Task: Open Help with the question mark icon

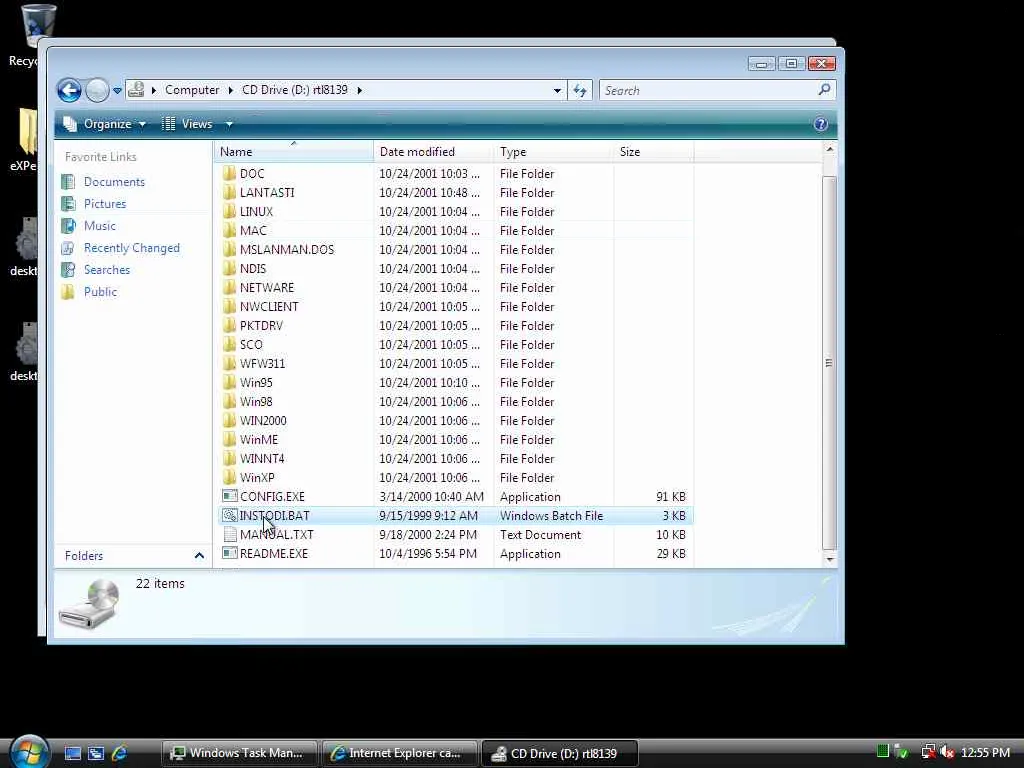Action: [x=821, y=124]
